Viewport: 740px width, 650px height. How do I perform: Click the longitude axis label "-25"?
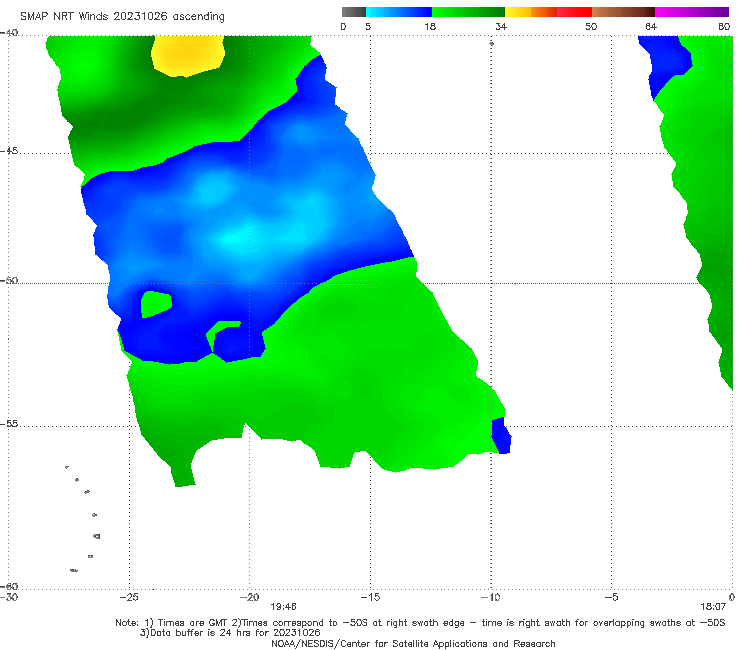129,597
